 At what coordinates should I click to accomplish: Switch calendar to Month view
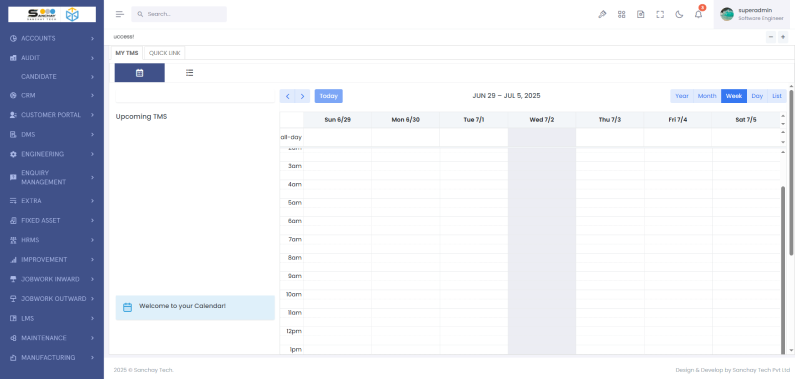pyautogui.click(x=707, y=96)
